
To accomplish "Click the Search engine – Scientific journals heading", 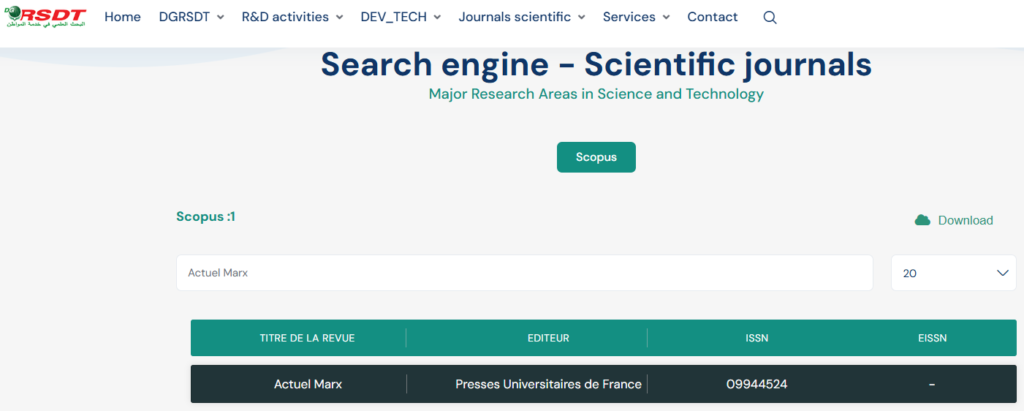I will point(596,65).
